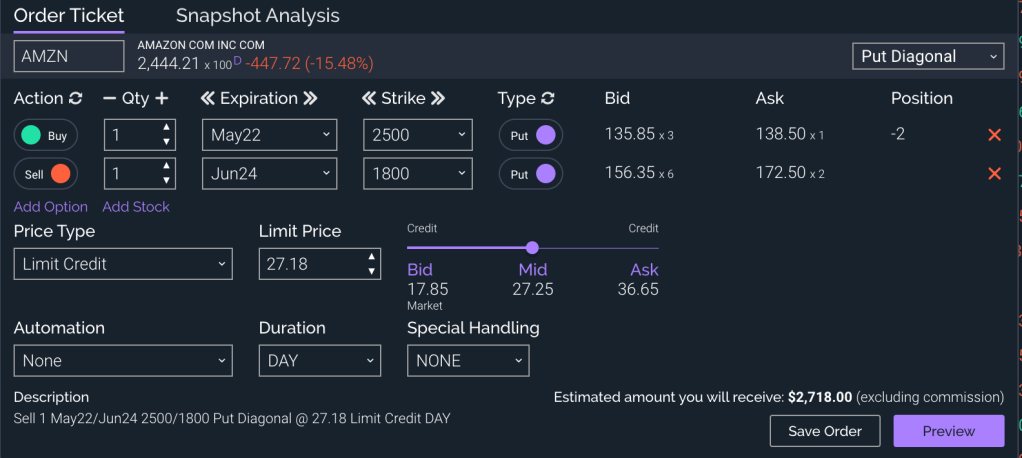The width and height of the screenshot is (1022, 458).
Task: Toggle the Put type for the May22 leg
Action: pyautogui.click(x=531, y=136)
